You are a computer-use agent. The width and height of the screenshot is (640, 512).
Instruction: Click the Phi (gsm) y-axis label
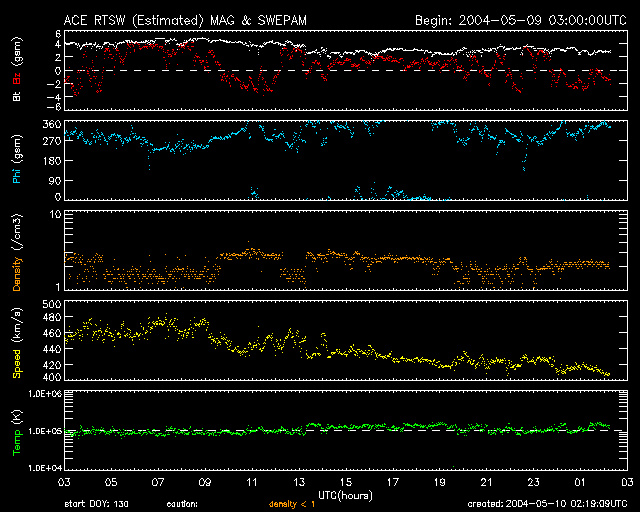(x=17, y=162)
